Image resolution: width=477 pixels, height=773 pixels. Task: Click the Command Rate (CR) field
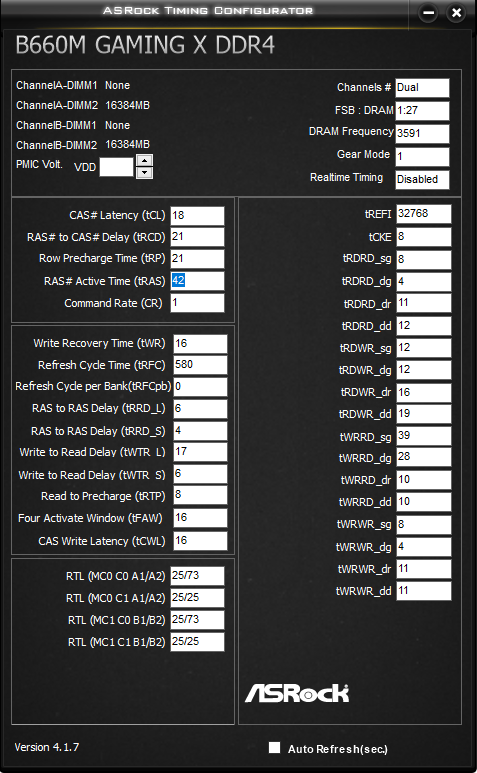(x=197, y=303)
